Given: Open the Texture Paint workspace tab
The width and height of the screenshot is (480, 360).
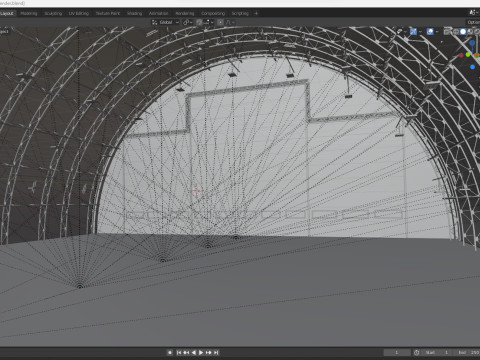Looking at the screenshot, I should pos(108,13).
